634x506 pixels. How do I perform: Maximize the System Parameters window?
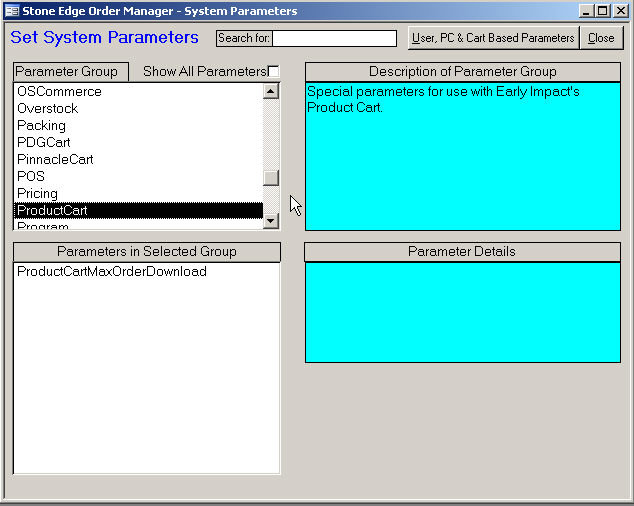(603, 11)
